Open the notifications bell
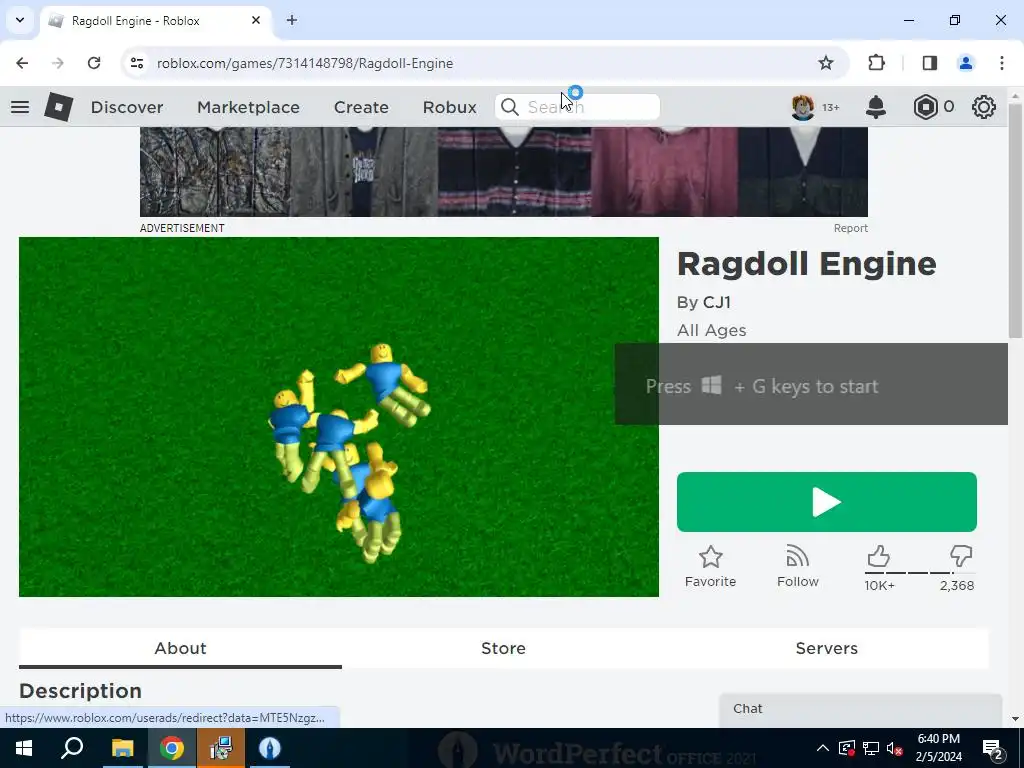The image size is (1024, 768). tap(875, 107)
